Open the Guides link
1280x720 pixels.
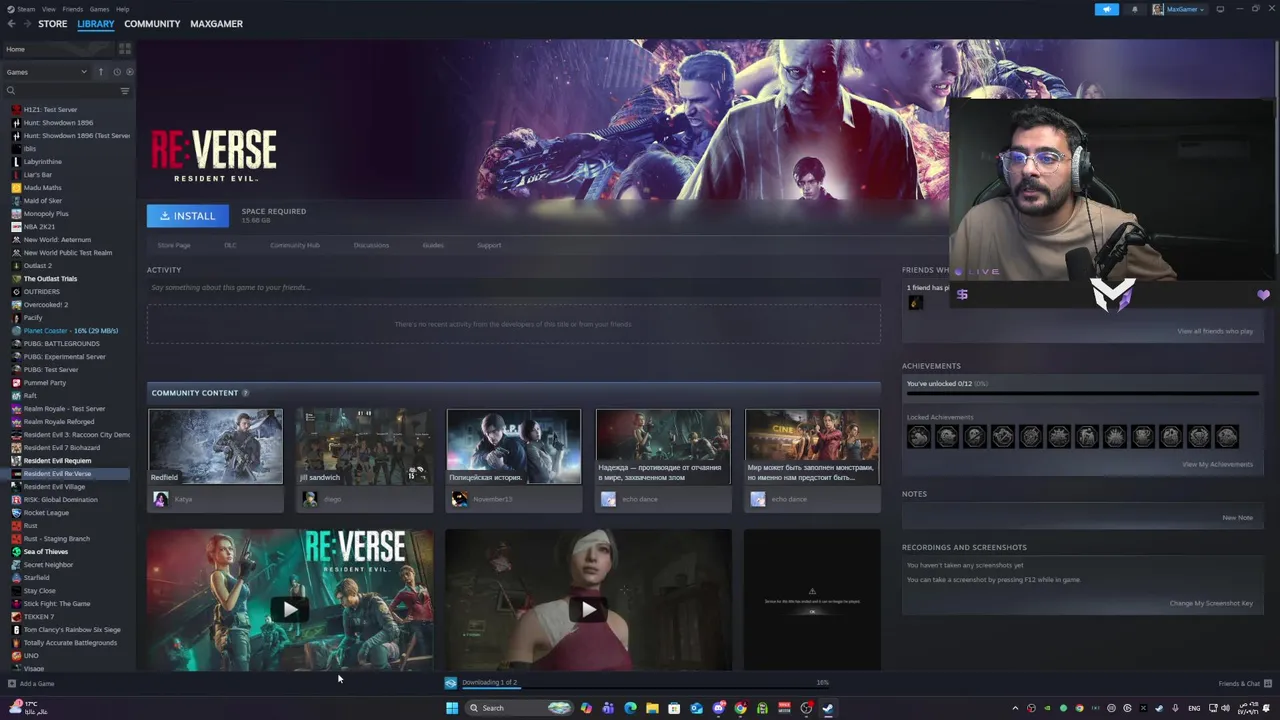(433, 245)
